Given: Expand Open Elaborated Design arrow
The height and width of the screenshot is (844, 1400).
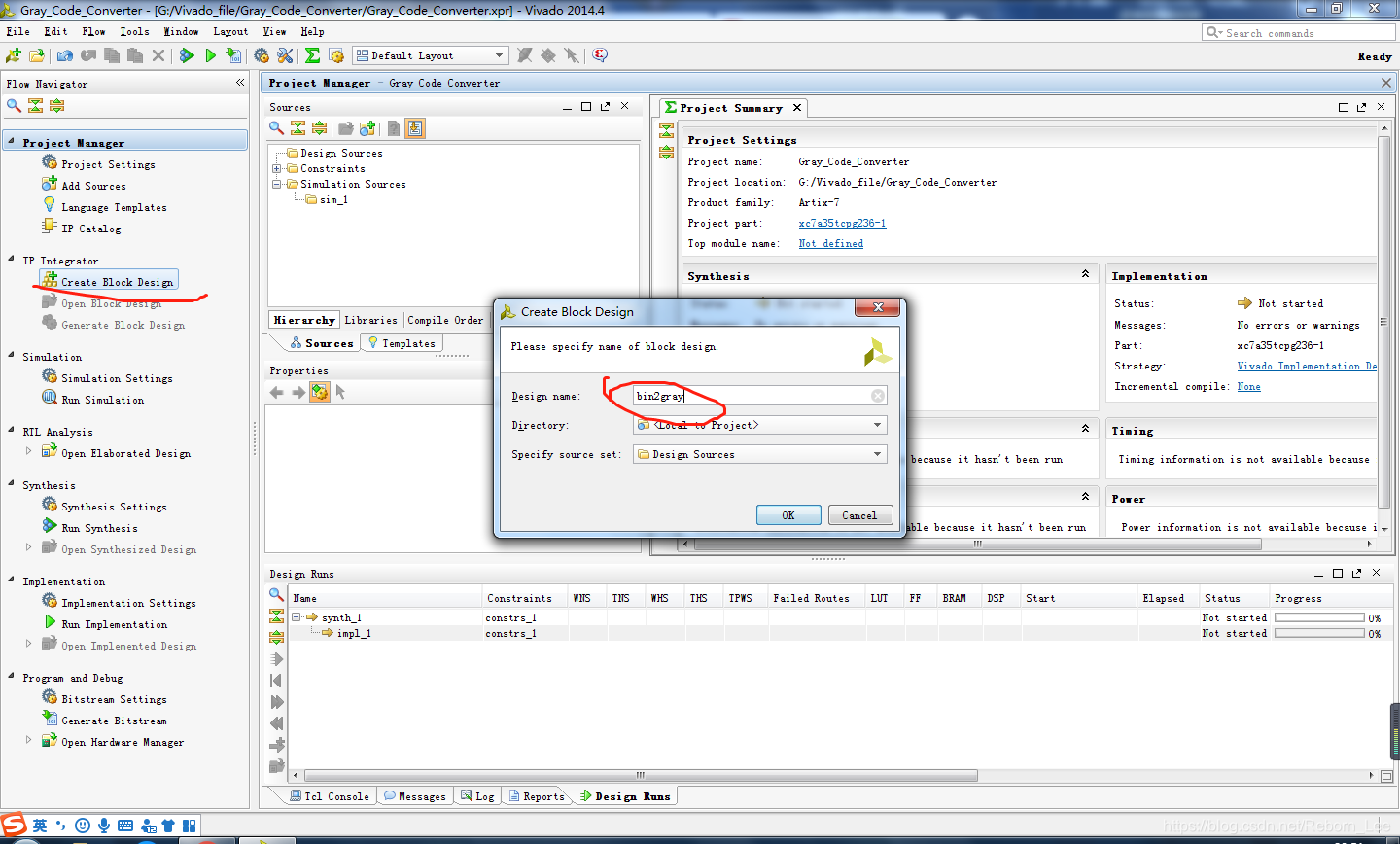Looking at the screenshot, I should point(28,451).
